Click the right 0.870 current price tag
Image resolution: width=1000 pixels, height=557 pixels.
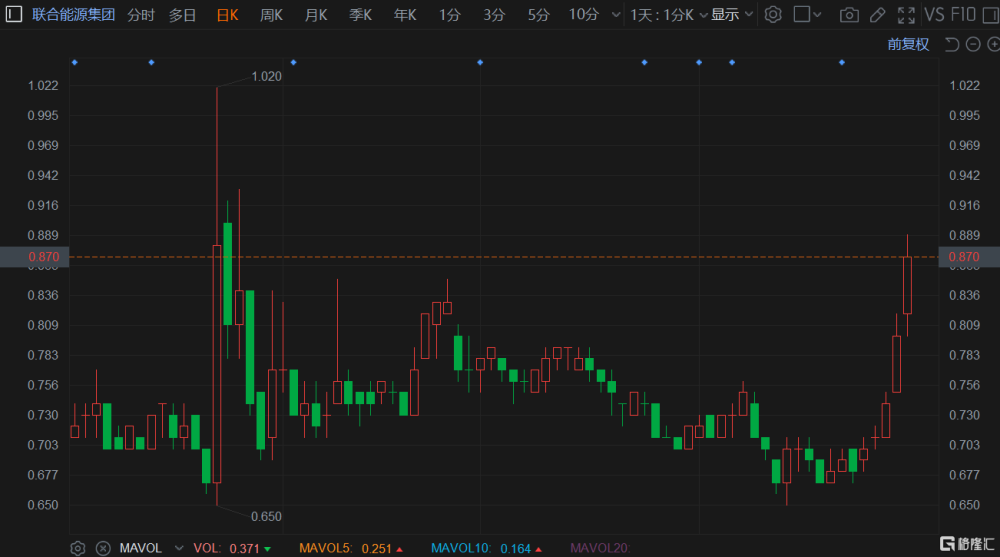(x=969, y=257)
